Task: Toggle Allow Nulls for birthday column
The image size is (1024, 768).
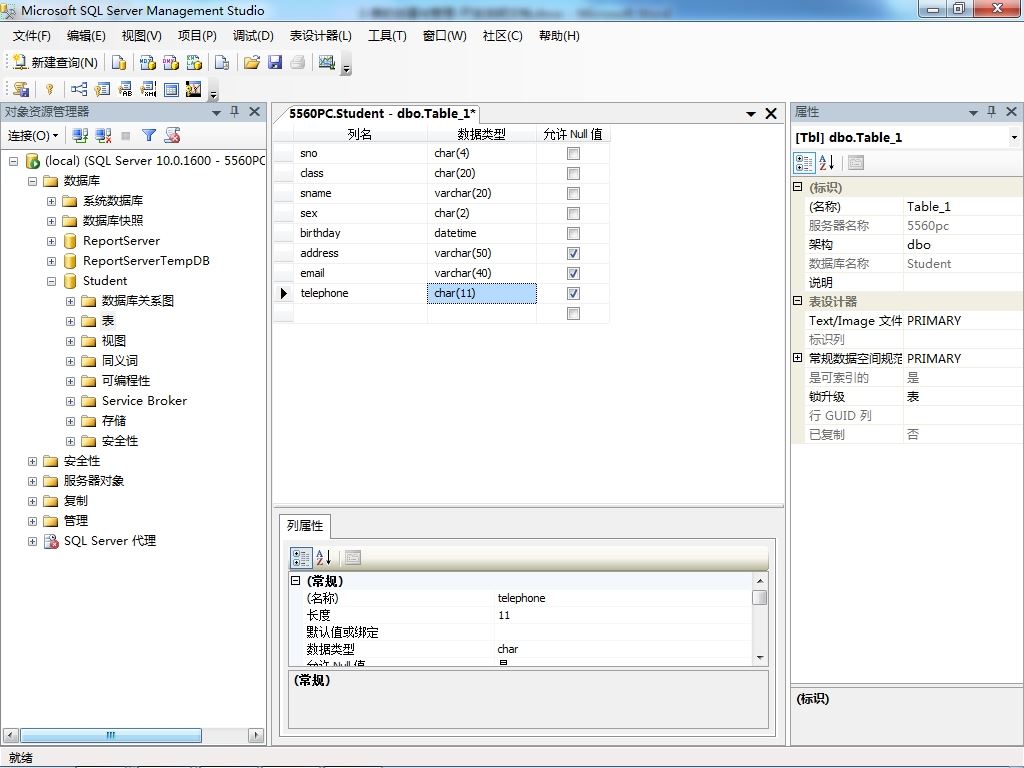Action: click(573, 233)
